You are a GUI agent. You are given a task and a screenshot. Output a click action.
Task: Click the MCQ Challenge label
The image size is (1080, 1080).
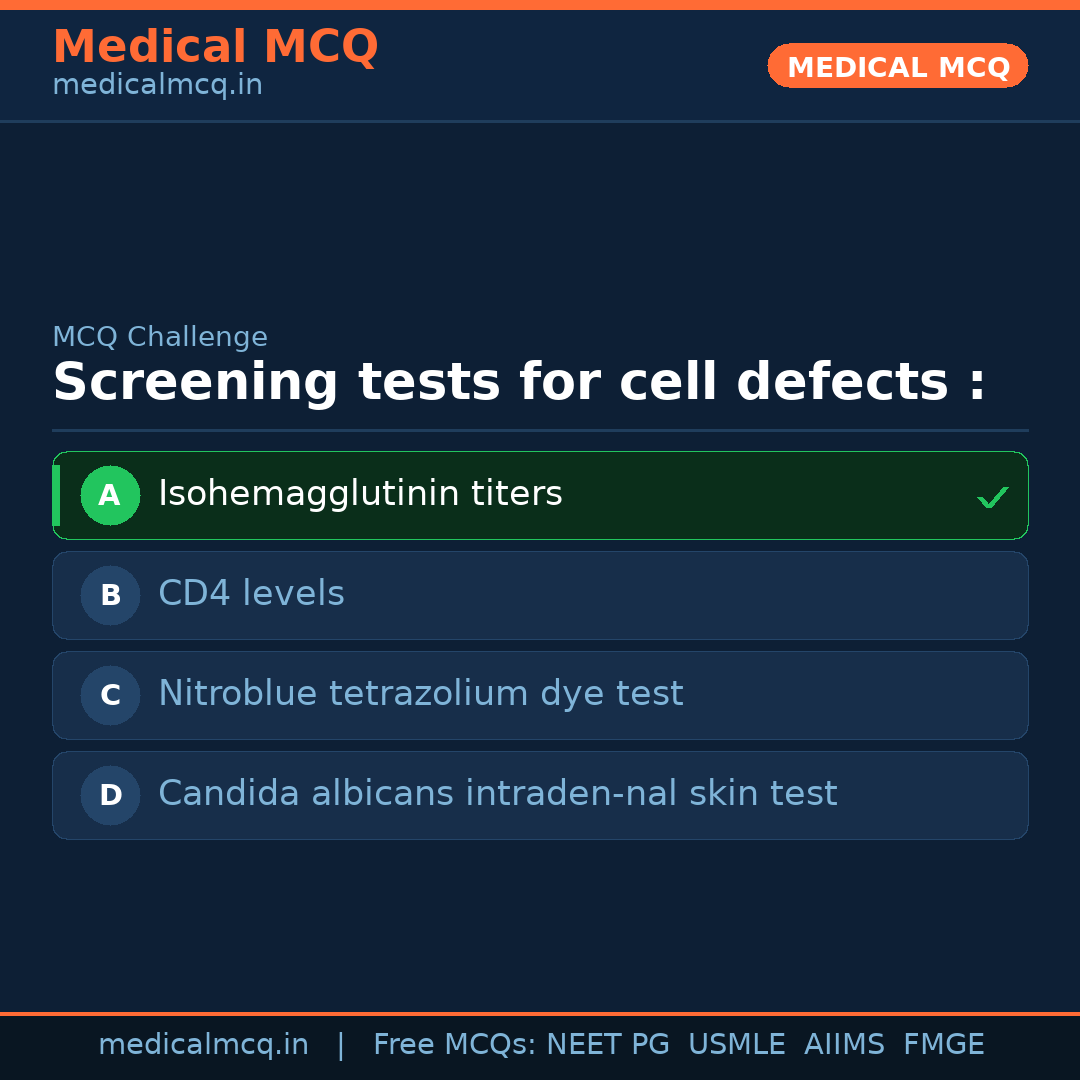pyautogui.click(x=160, y=337)
